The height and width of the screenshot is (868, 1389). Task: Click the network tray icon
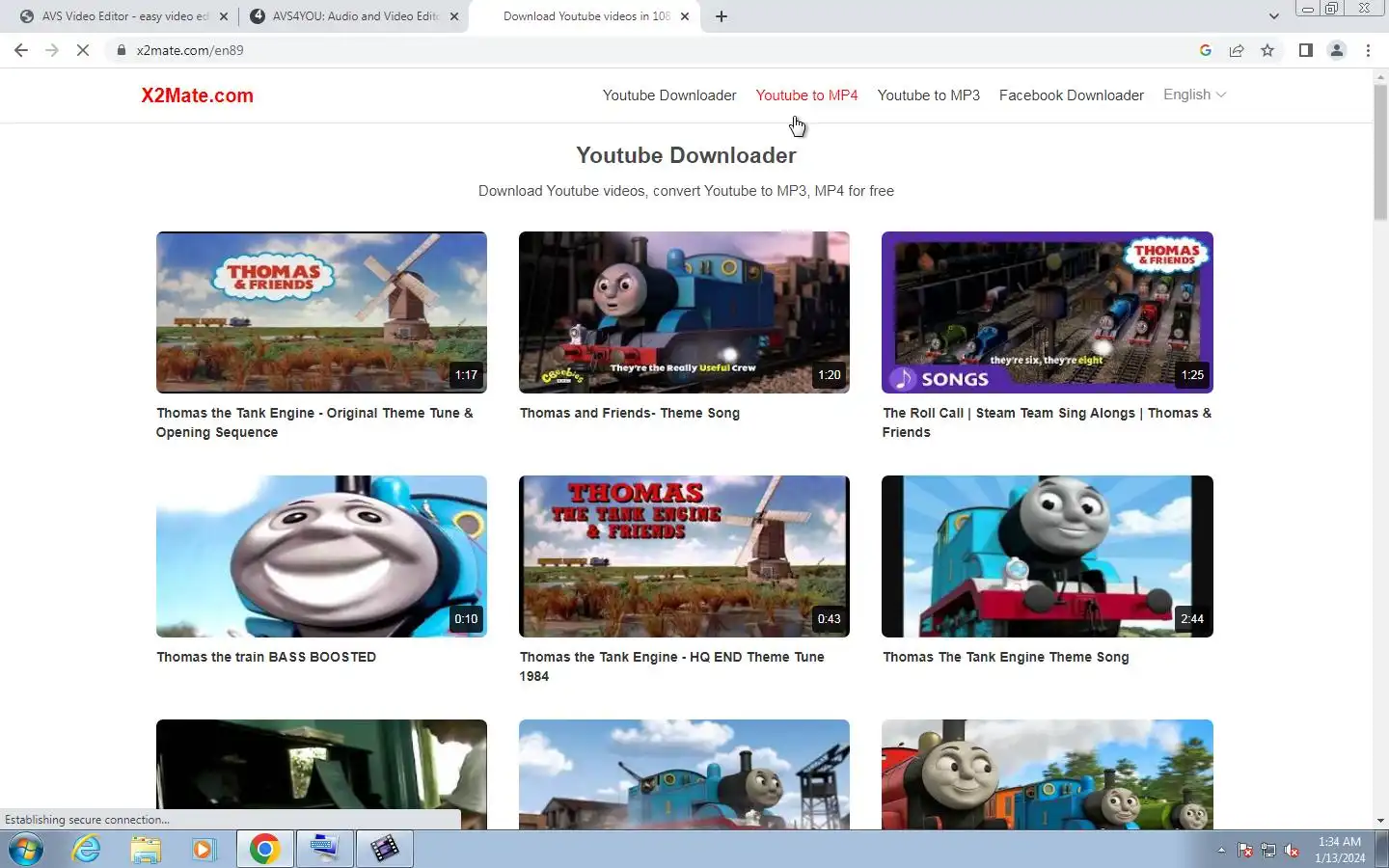pos(1268,850)
